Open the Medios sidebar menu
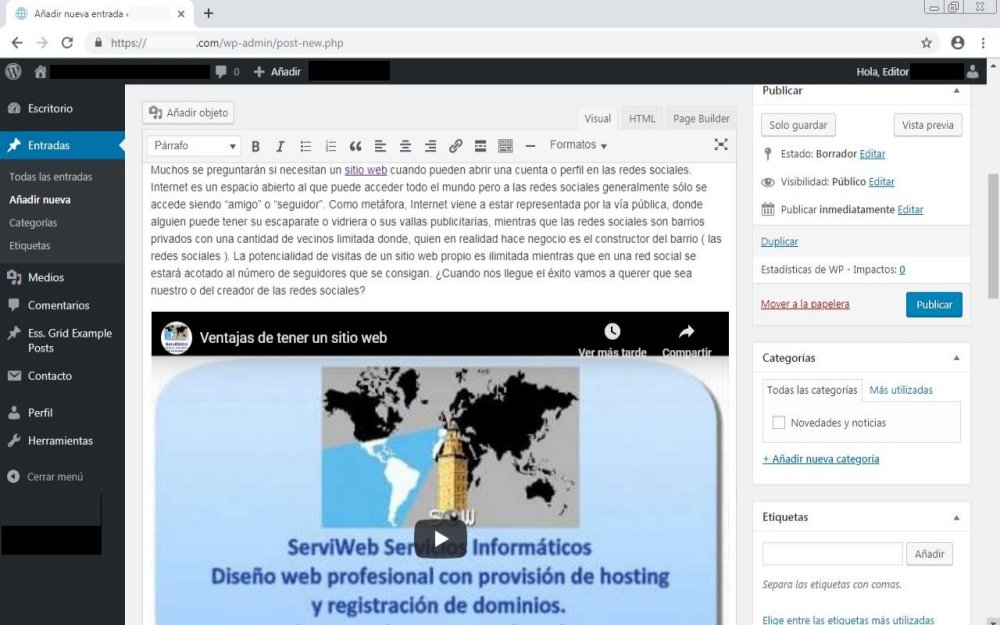 (46, 278)
